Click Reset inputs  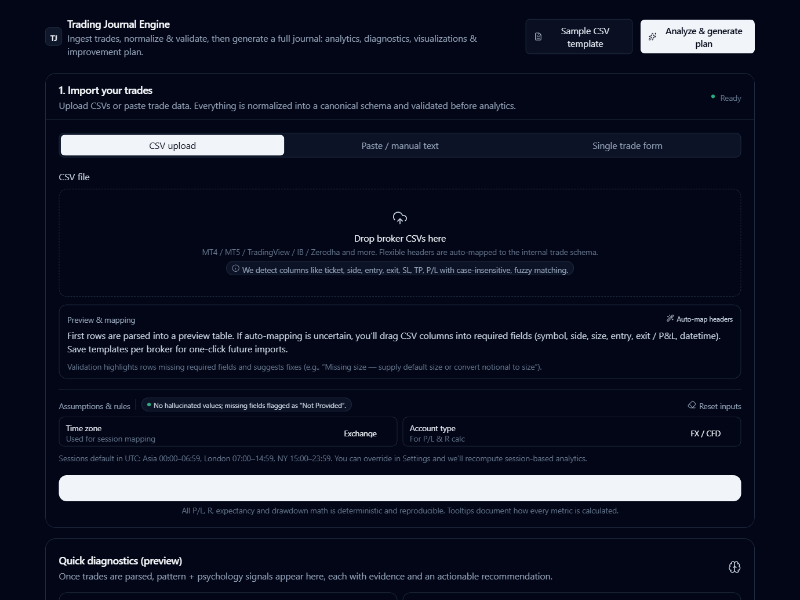click(720, 406)
